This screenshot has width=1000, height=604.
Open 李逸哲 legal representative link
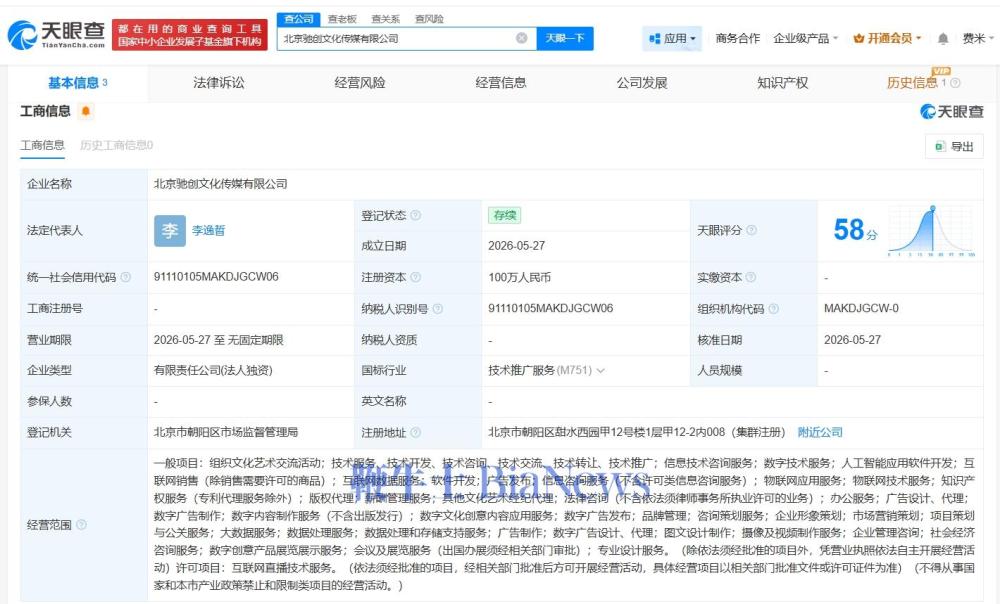tap(209, 230)
